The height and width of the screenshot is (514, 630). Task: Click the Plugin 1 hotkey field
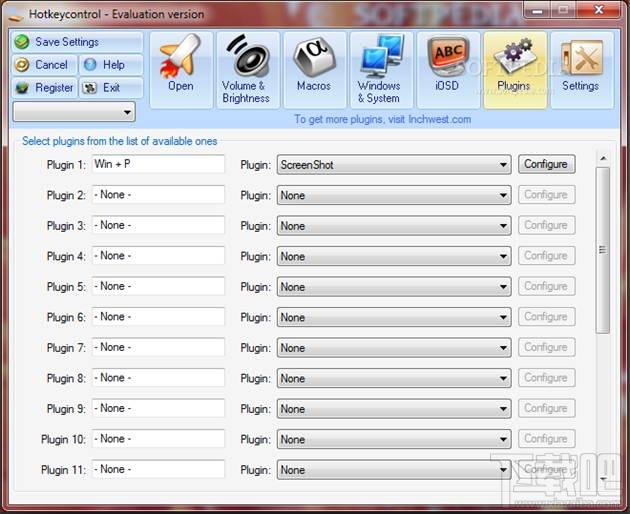[158, 164]
